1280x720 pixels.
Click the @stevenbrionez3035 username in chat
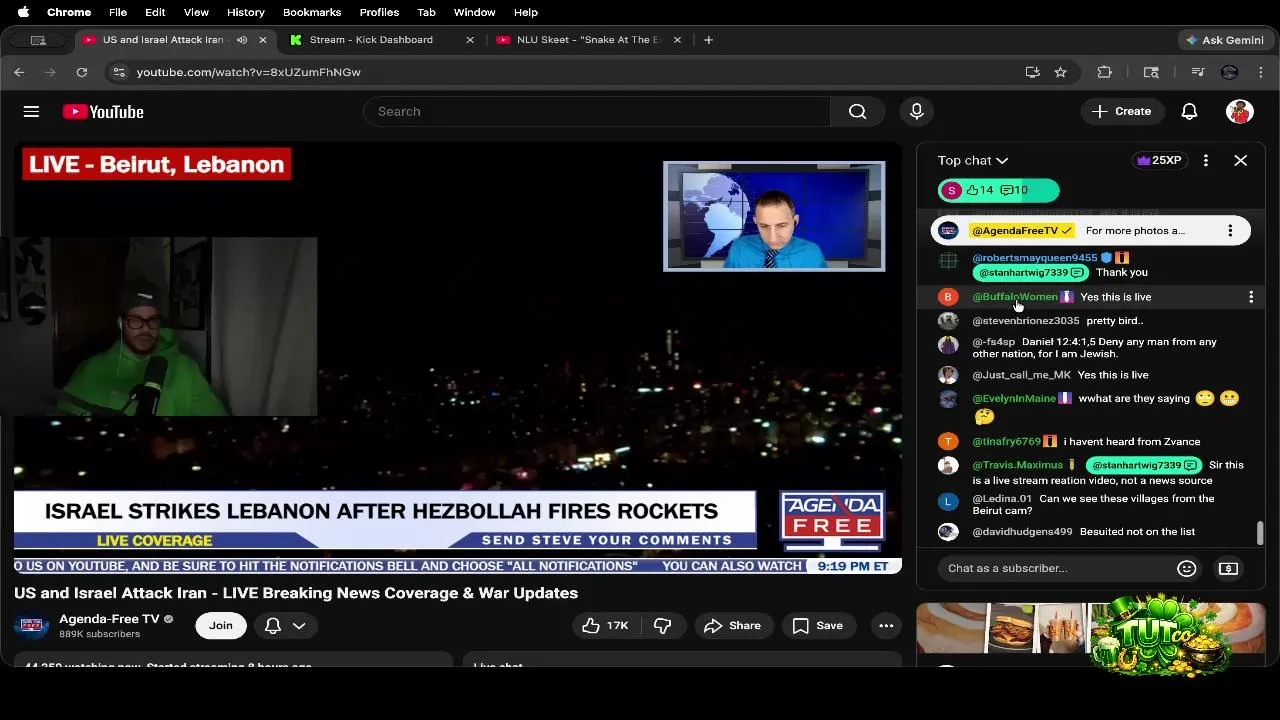point(1025,321)
